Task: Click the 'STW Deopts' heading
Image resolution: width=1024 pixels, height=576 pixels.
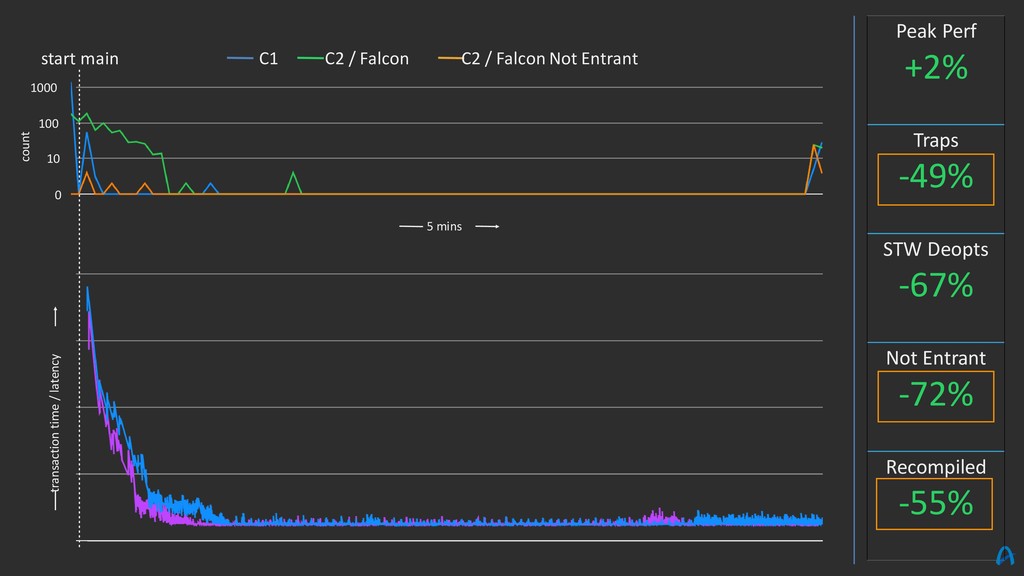Action: click(x=935, y=249)
